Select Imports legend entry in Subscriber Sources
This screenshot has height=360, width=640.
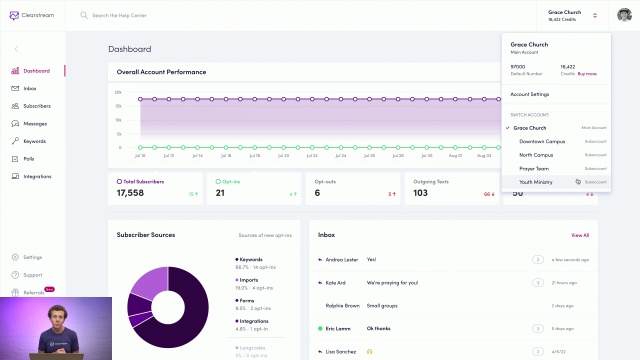coord(254,284)
